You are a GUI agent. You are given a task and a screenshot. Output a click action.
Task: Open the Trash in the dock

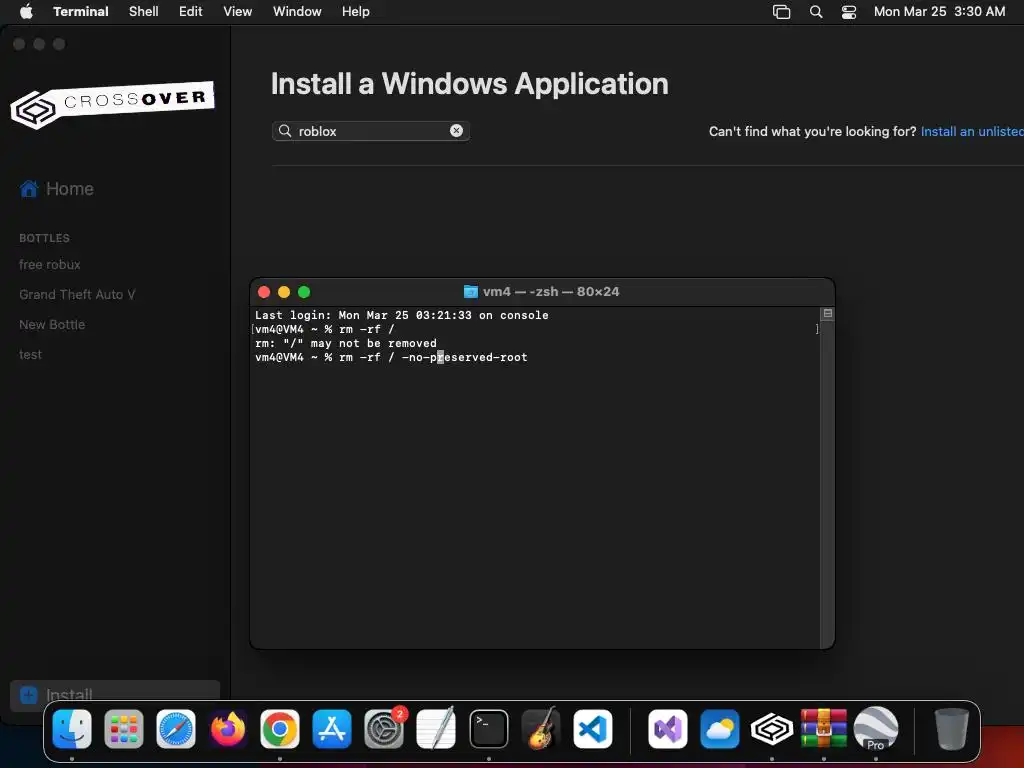tap(952, 729)
